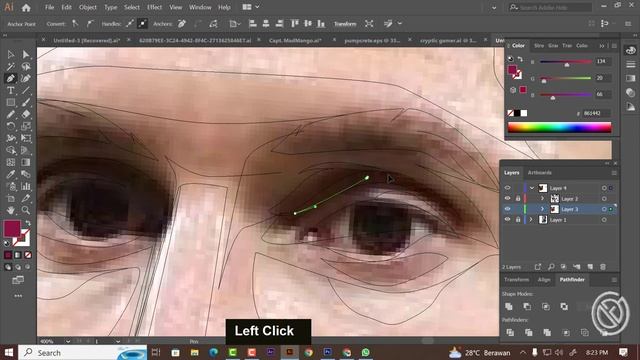Click the taskbar Search box

click(x=83, y=352)
